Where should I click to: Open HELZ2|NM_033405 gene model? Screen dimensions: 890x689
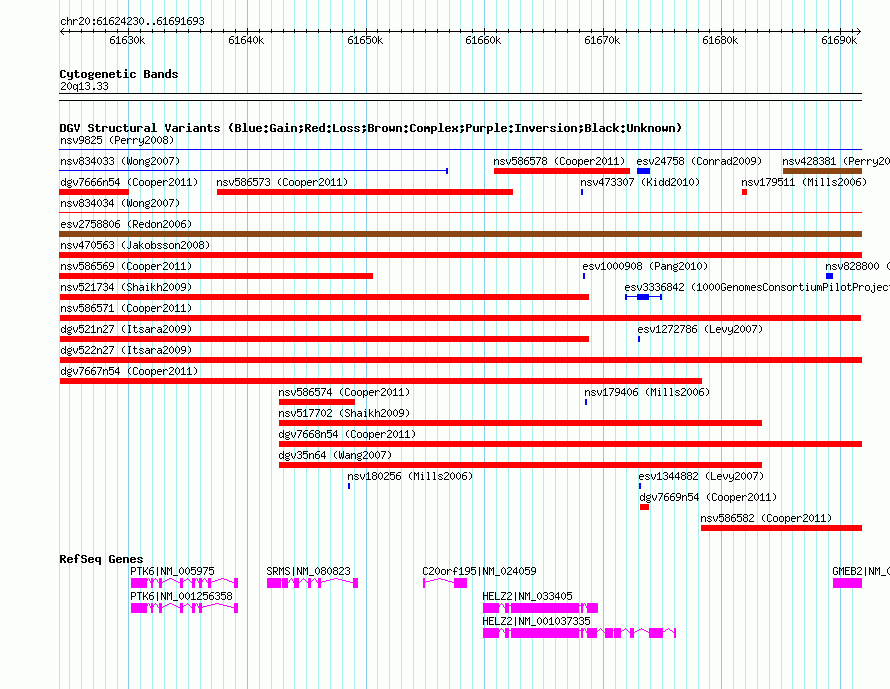[x=540, y=608]
